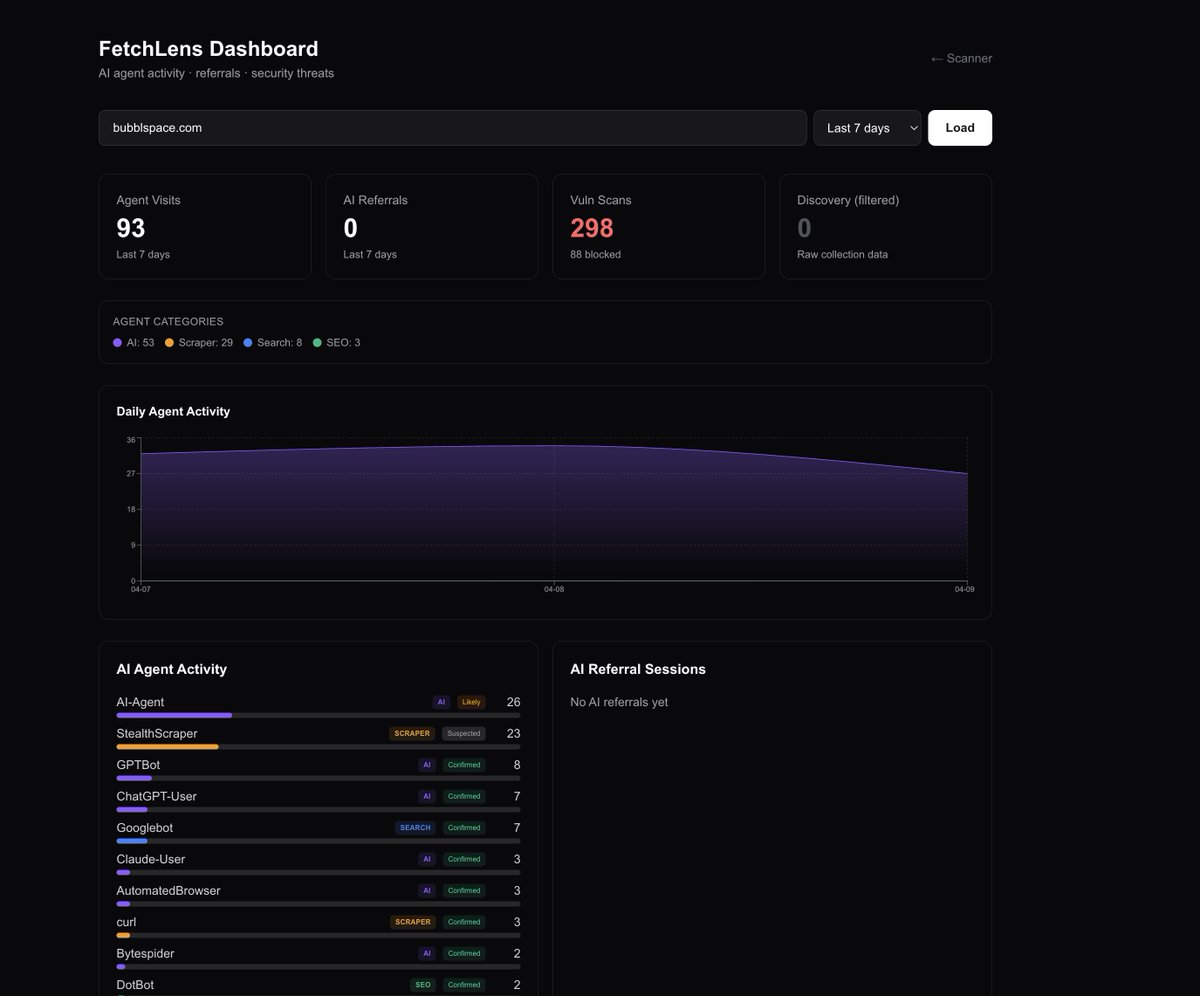Screen dimensions: 1200x996
Task: Click the AI Referral Sessions heading
Action: pyautogui.click(x=638, y=669)
